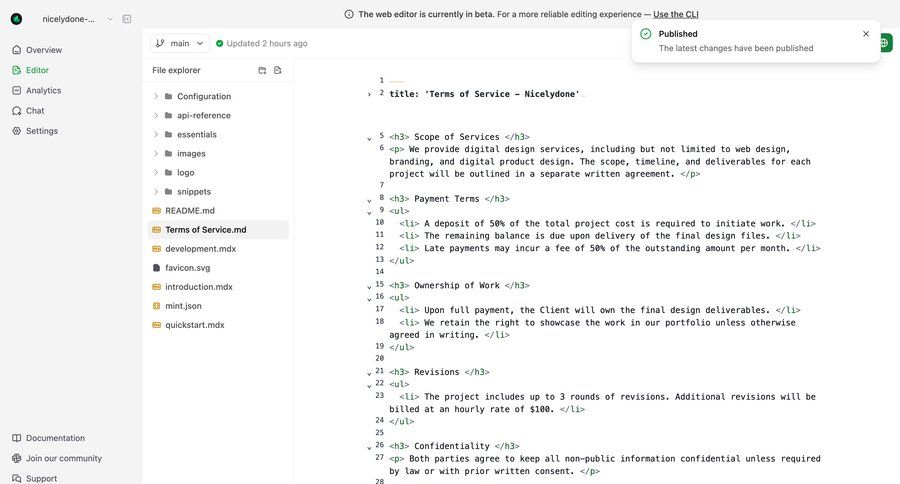Collapse the ul fold at line 9
The image size is (900, 484).
coord(369,212)
